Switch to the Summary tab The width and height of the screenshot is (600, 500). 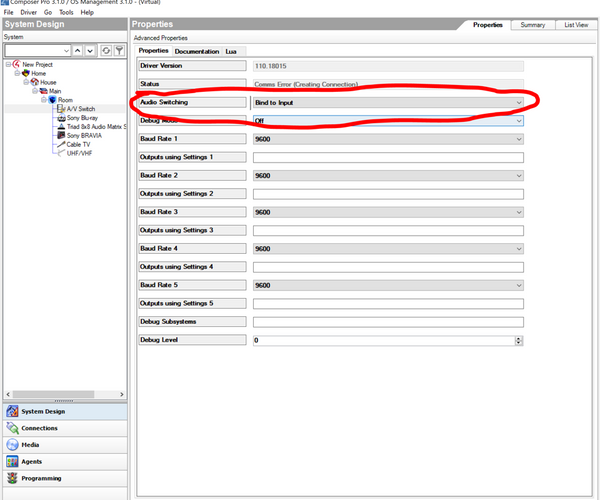(533, 25)
